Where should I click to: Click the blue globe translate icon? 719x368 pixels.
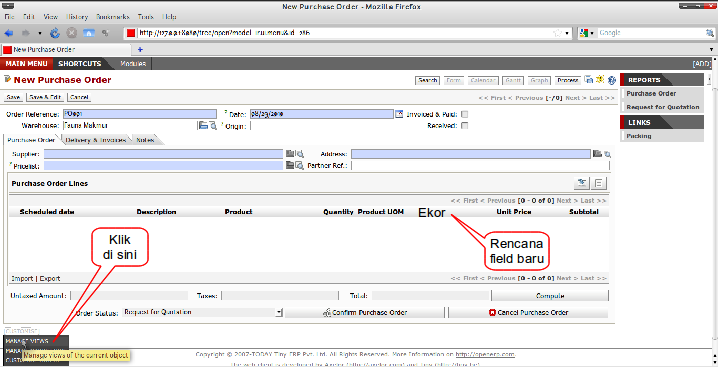click(x=612, y=80)
